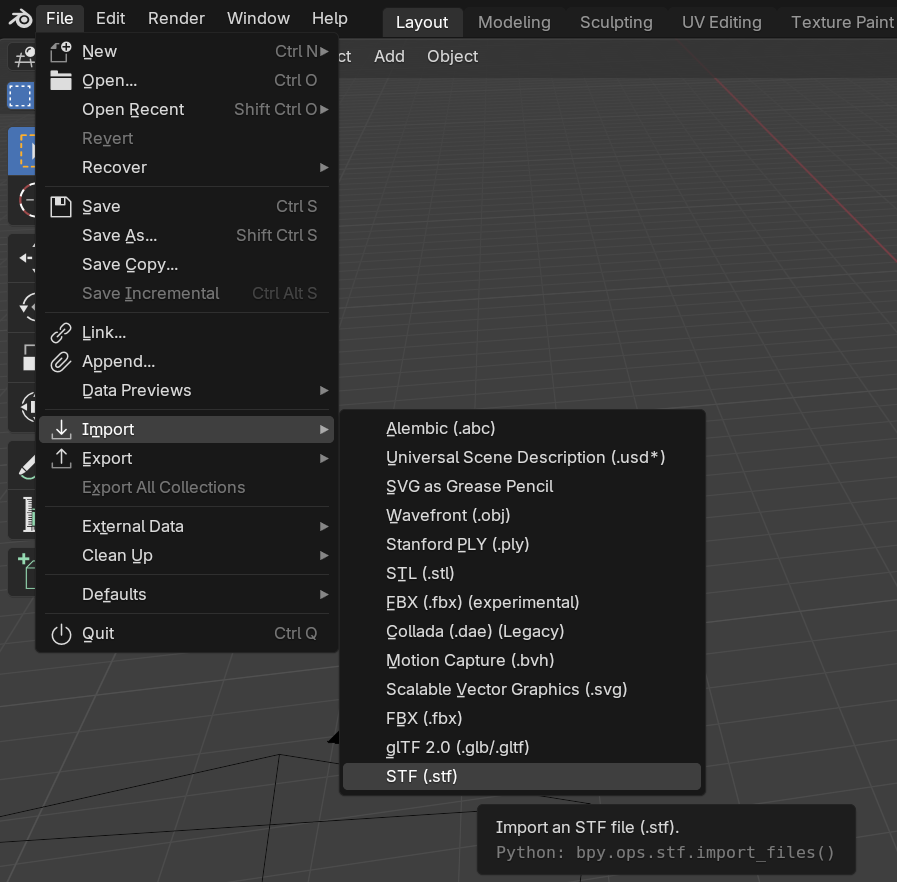Viewport: 897px width, 882px height.
Task: Choose Quit from the File menu
Action: [186, 634]
